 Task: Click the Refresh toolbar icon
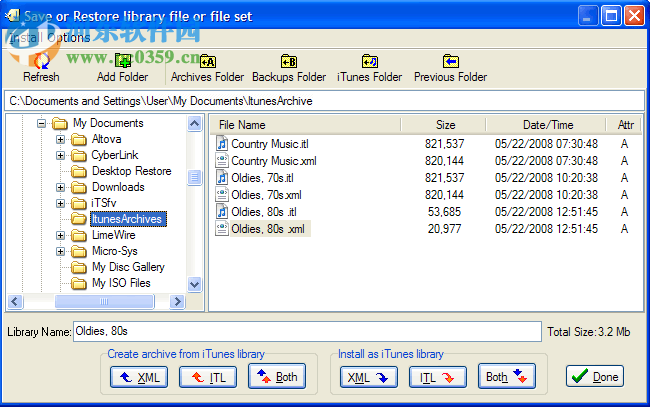coord(41,61)
